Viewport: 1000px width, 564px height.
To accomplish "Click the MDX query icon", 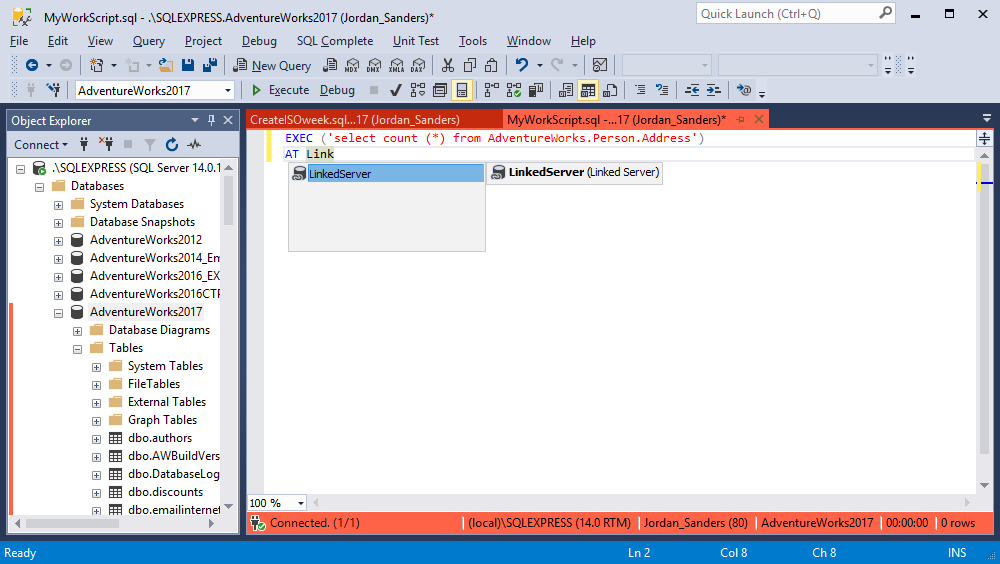I will click(352, 65).
